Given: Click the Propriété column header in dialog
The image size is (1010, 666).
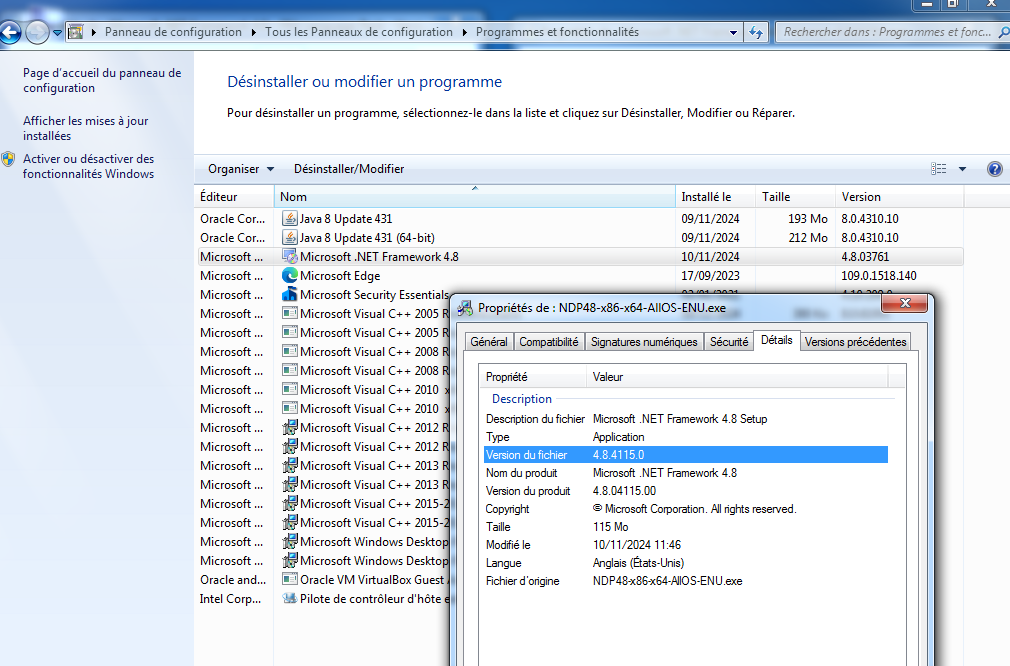Looking at the screenshot, I should [533, 377].
